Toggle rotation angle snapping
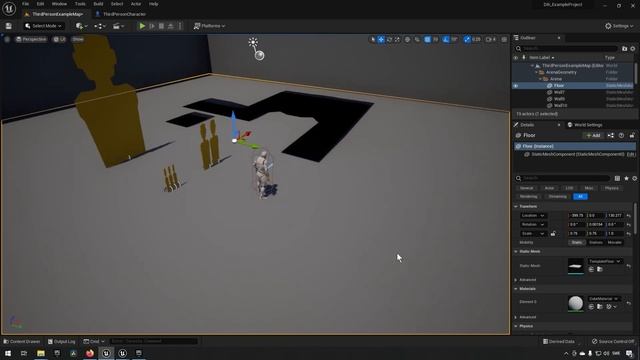640x360 pixels. pos(446,40)
